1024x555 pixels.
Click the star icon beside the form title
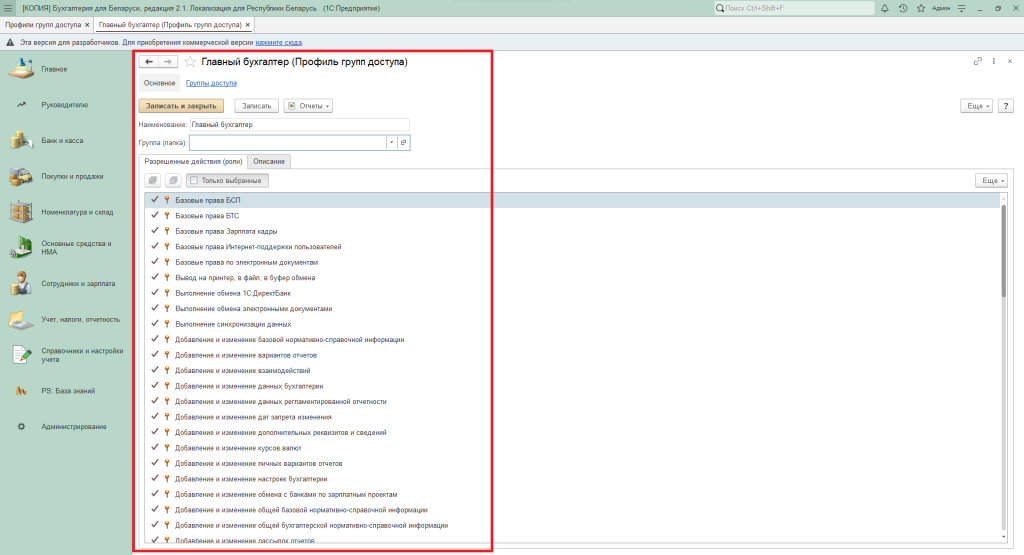click(190, 62)
